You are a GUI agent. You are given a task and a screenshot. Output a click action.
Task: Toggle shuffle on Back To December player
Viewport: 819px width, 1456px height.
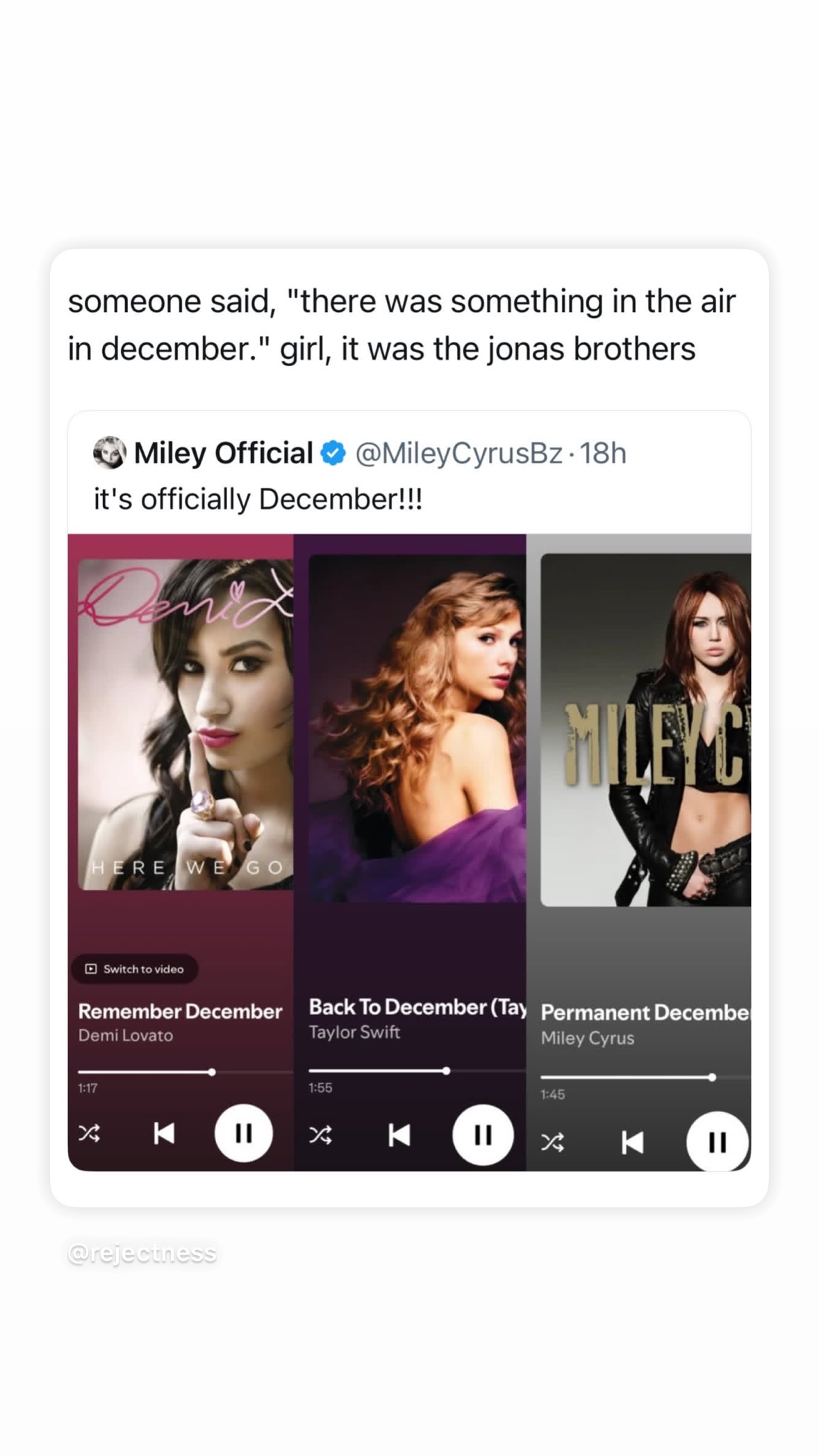pyautogui.click(x=320, y=1135)
